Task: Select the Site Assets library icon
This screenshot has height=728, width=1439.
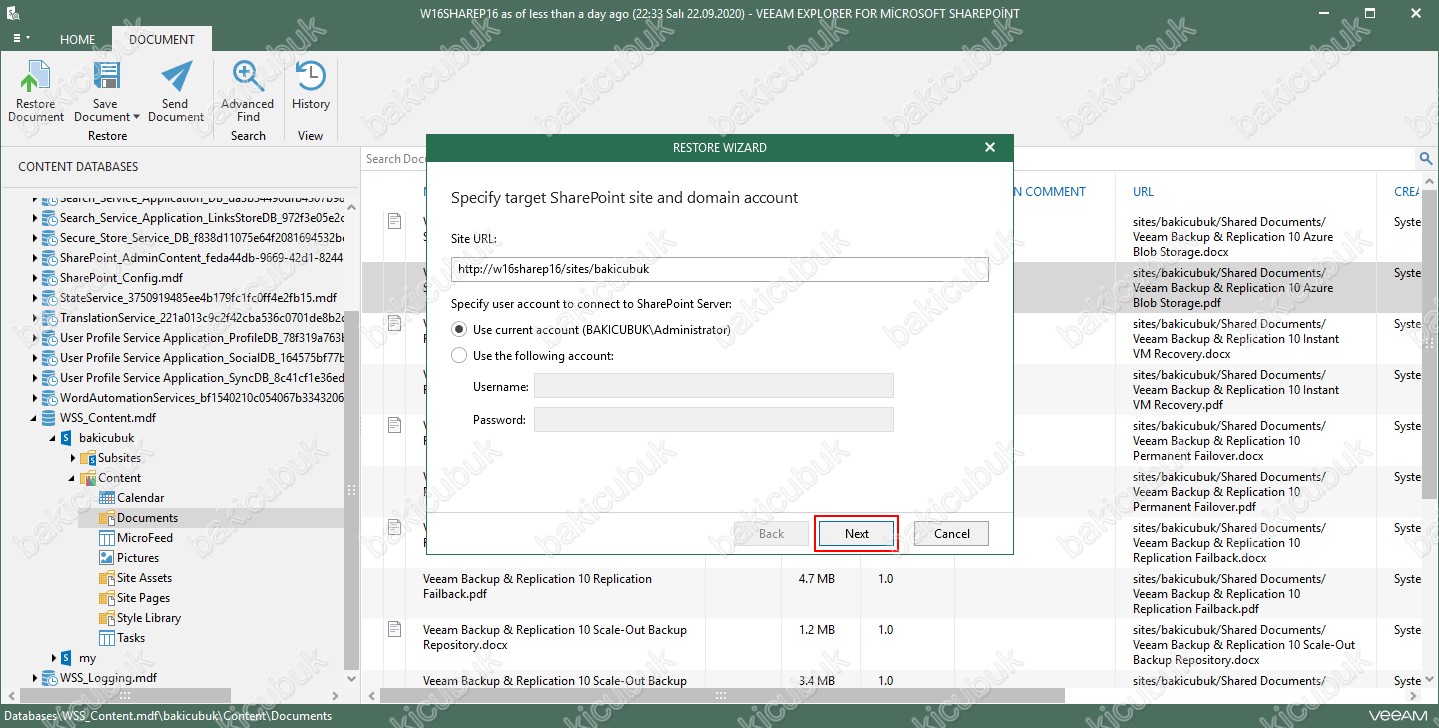Action: pyautogui.click(x=107, y=578)
